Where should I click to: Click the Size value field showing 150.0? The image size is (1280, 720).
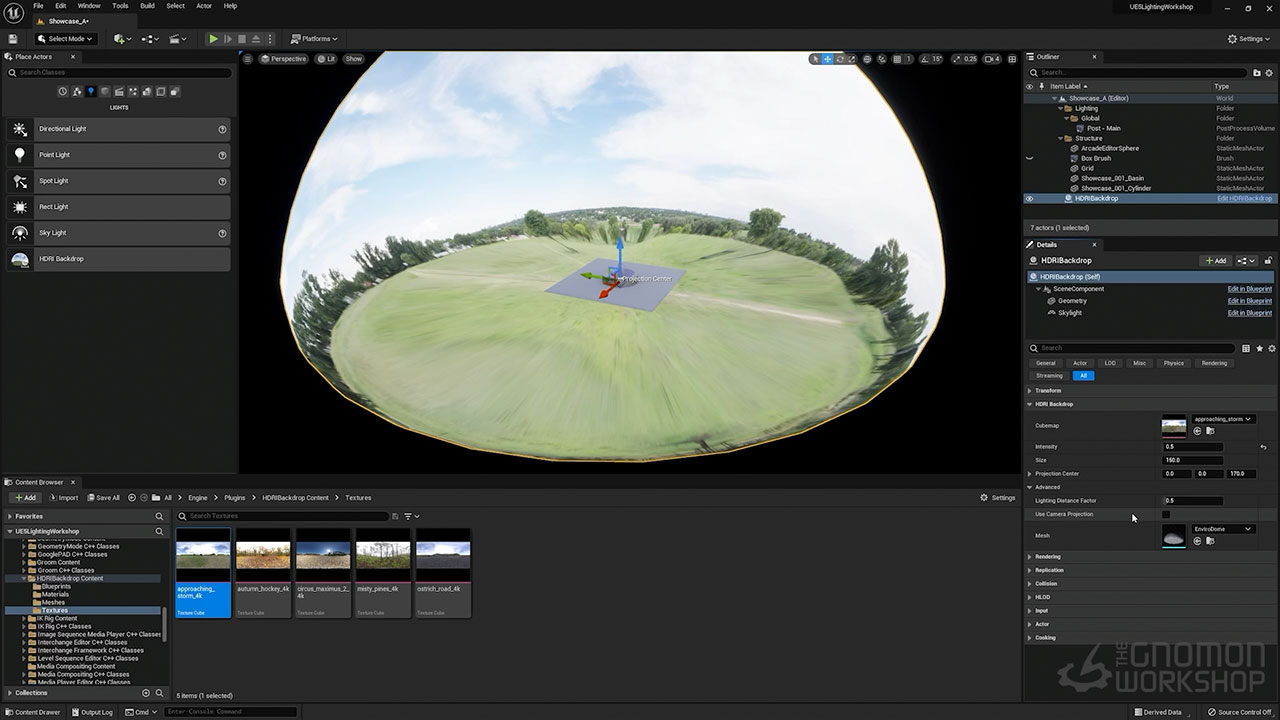pyautogui.click(x=1193, y=460)
